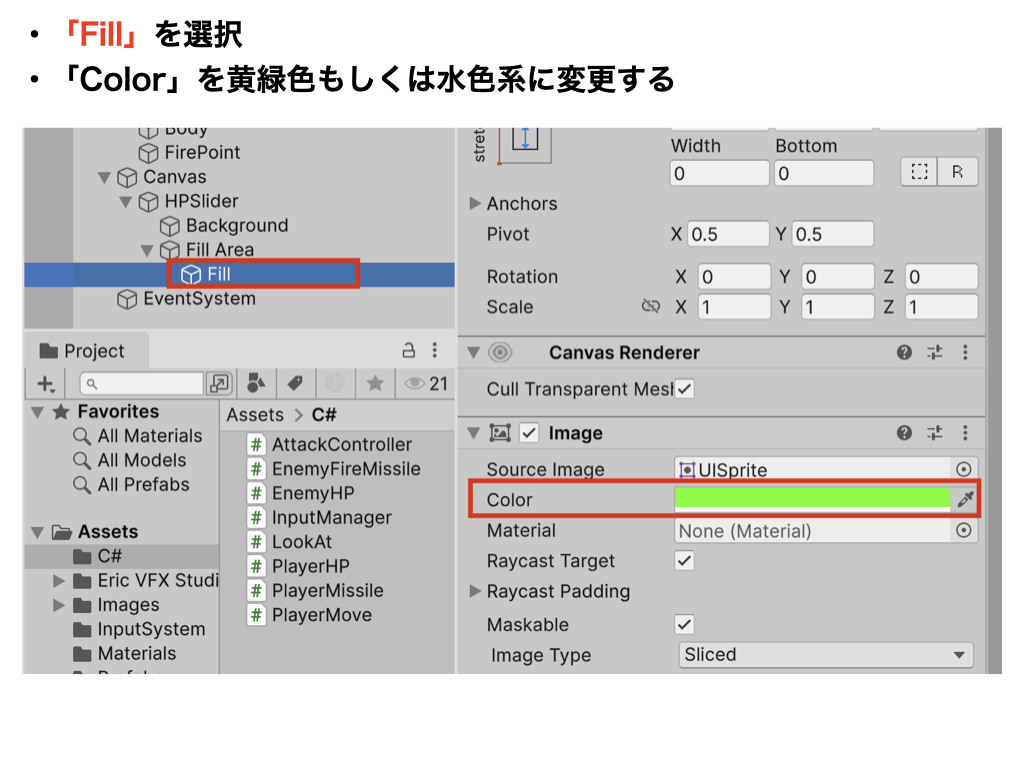Click the Pivot X field
1024x768 pixels.
[728, 234]
